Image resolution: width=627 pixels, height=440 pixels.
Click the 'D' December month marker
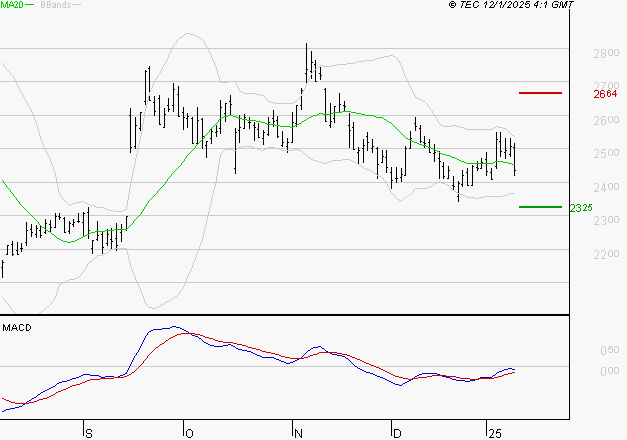(396, 432)
